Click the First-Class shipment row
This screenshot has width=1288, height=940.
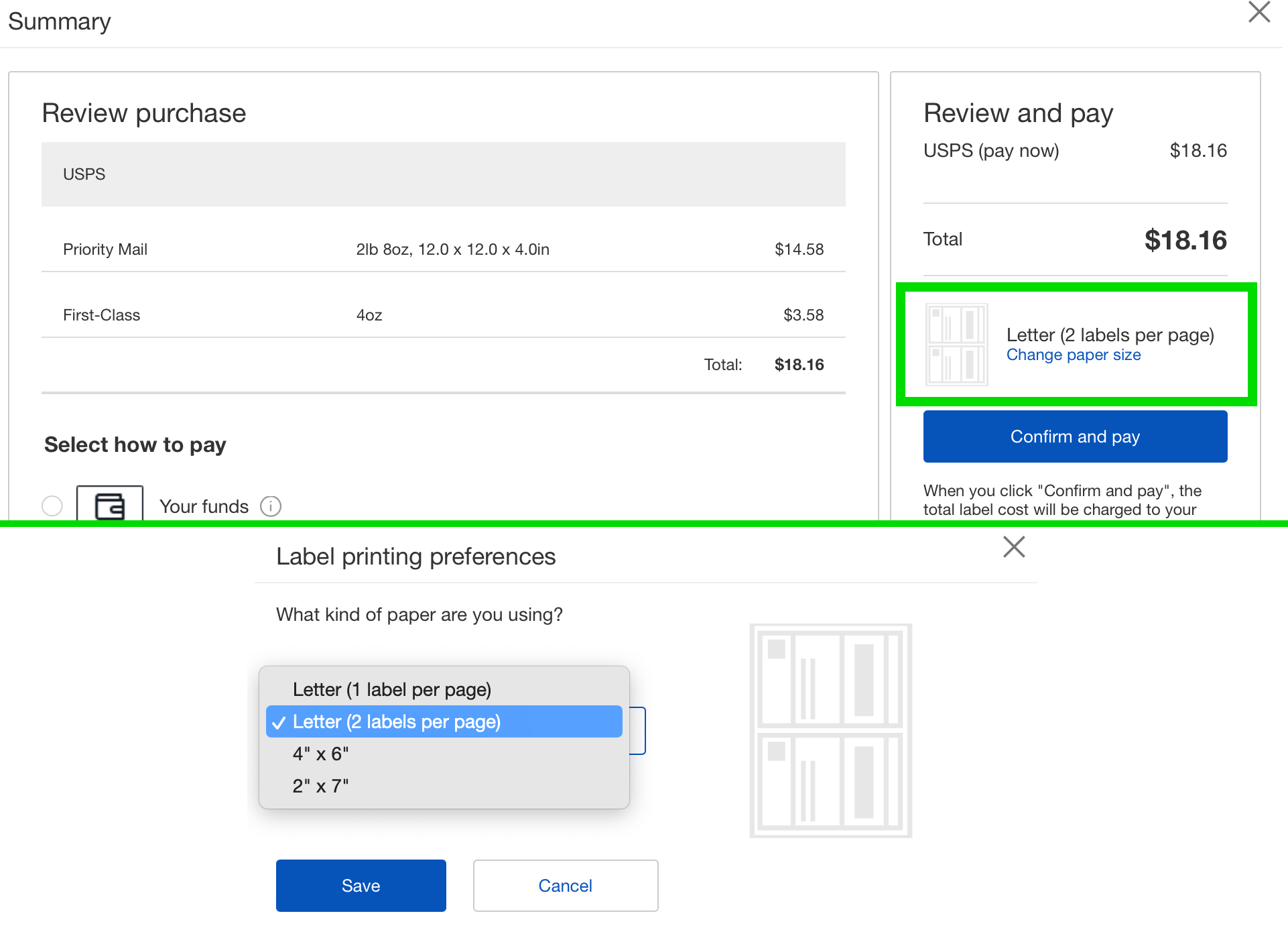coord(442,315)
